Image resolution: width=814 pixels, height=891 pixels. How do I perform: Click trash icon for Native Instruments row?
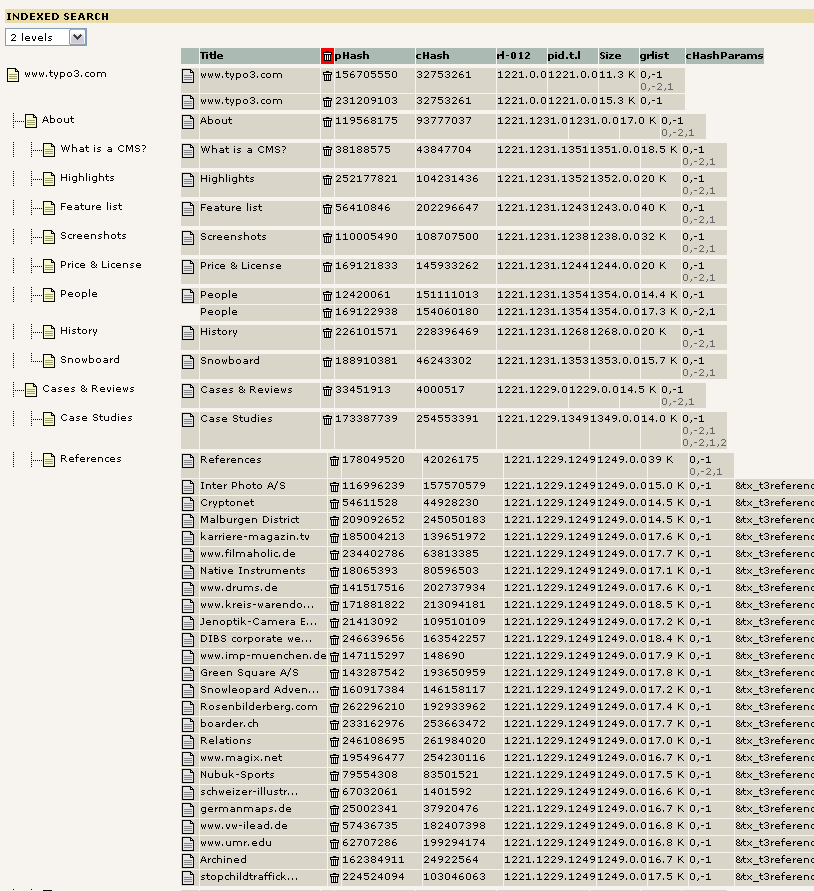coord(334,571)
